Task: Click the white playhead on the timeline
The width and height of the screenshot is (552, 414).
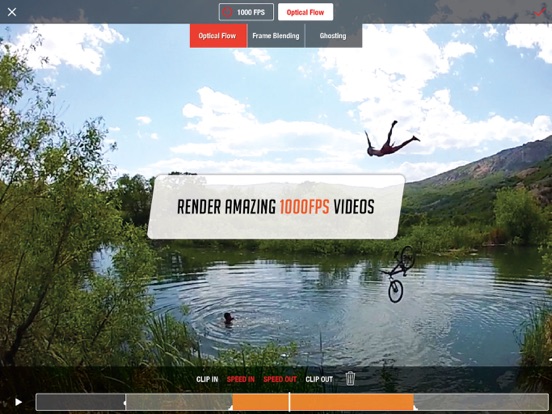Action: (289, 402)
